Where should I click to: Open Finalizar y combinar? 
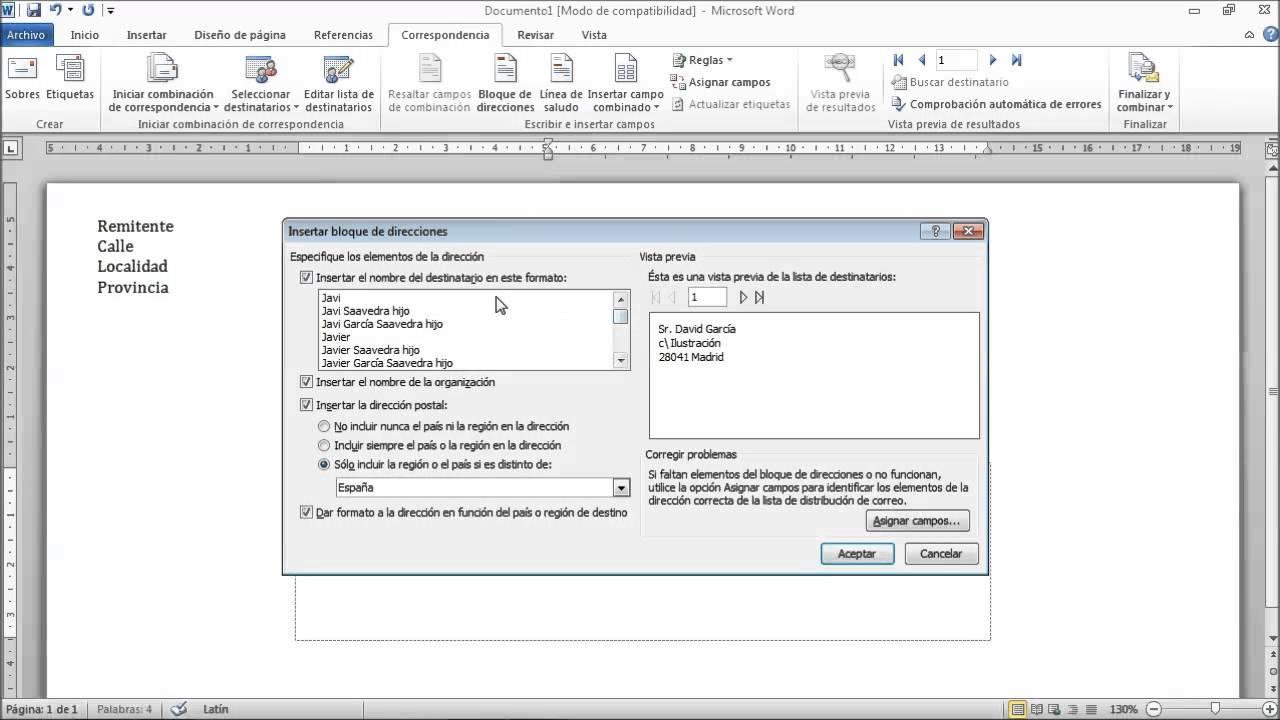[1143, 80]
